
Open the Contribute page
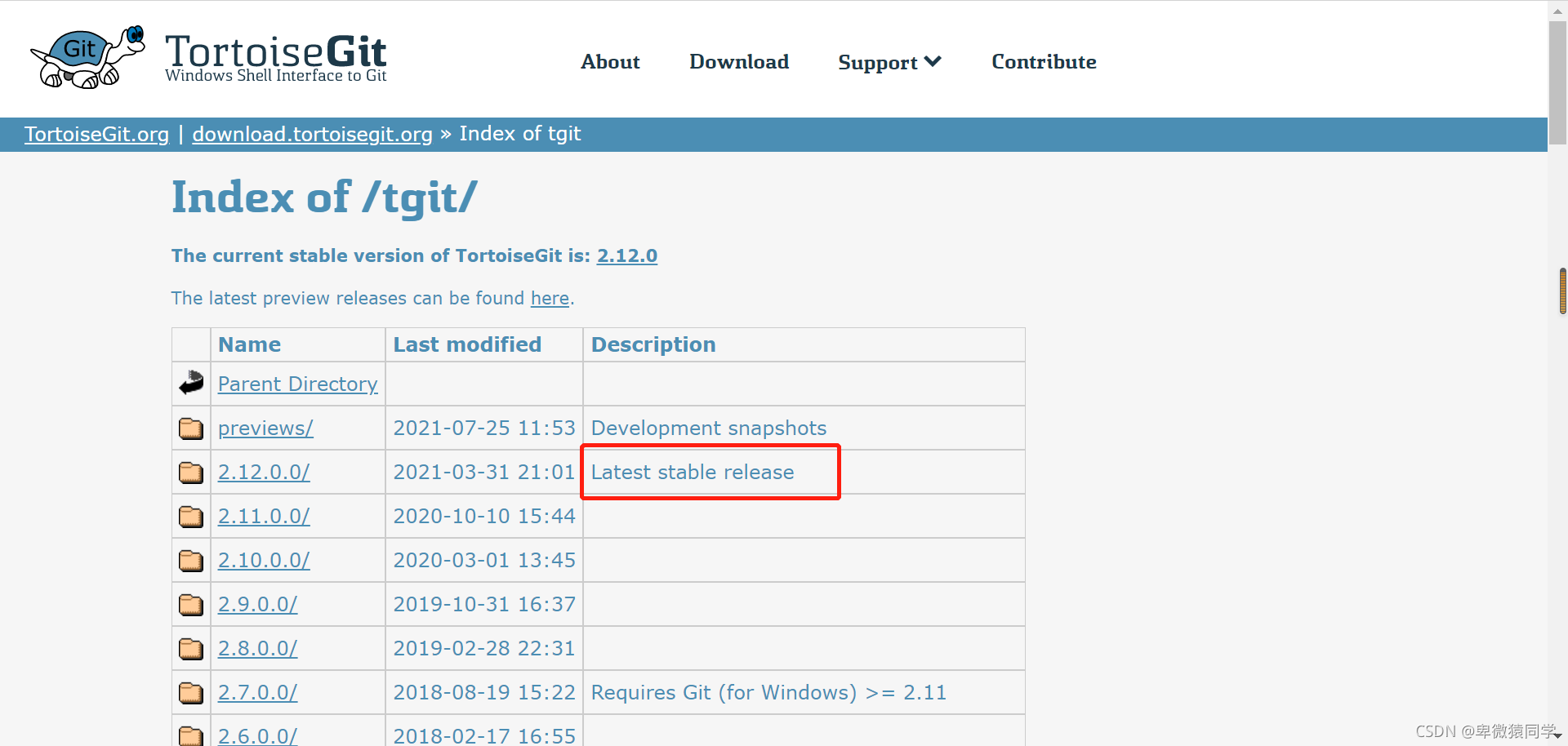pyautogui.click(x=1044, y=62)
